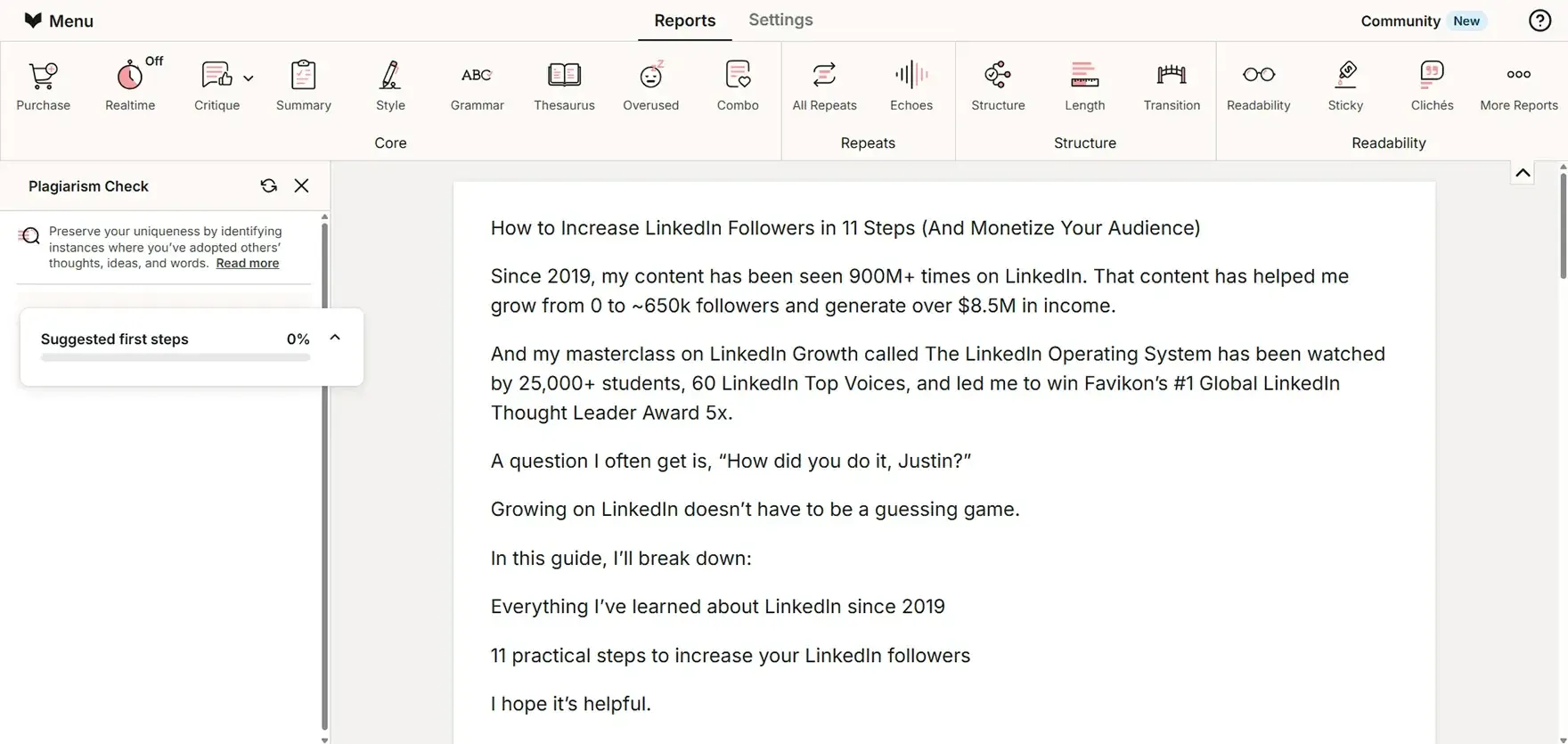The width and height of the screenshot is (1568, 744).
Task: Close the Plagiarism Check panel
Action: [x=302, y=185]
